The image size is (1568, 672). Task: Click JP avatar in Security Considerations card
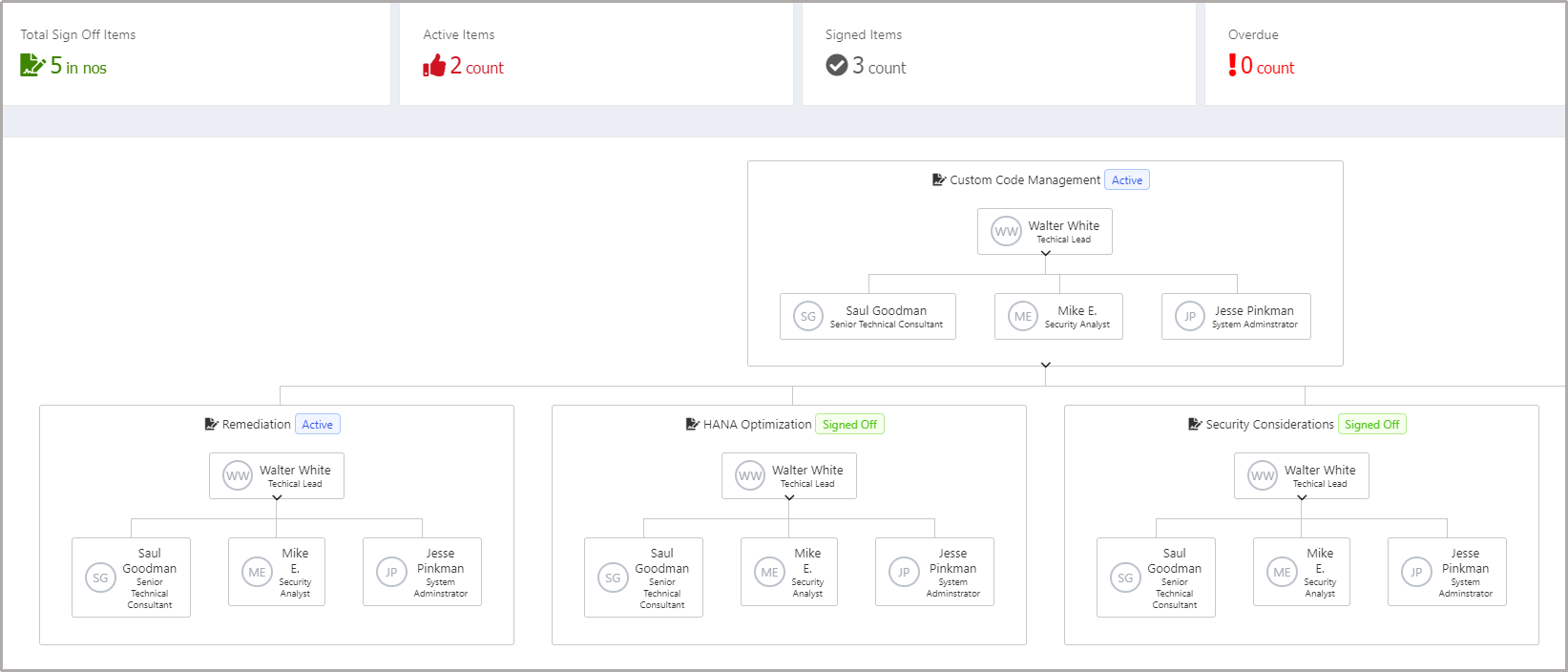(x=1416, y=572)
